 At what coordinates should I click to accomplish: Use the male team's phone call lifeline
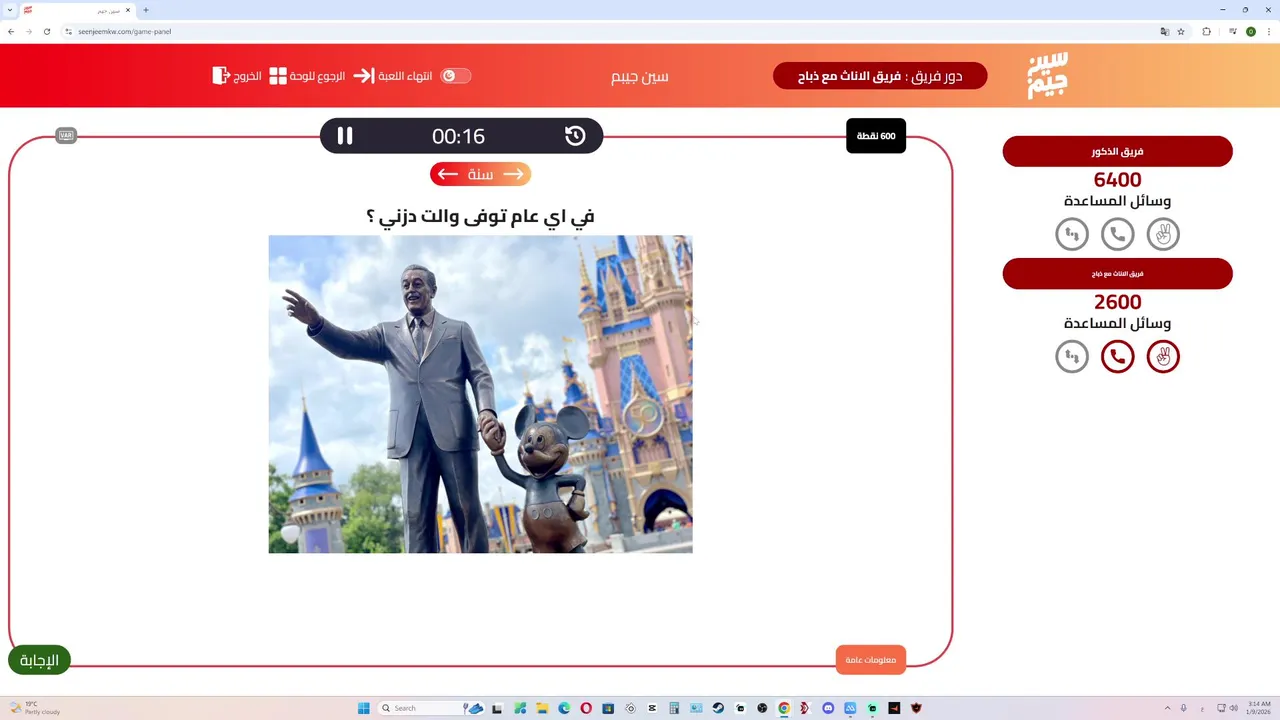click(1118, 234)
